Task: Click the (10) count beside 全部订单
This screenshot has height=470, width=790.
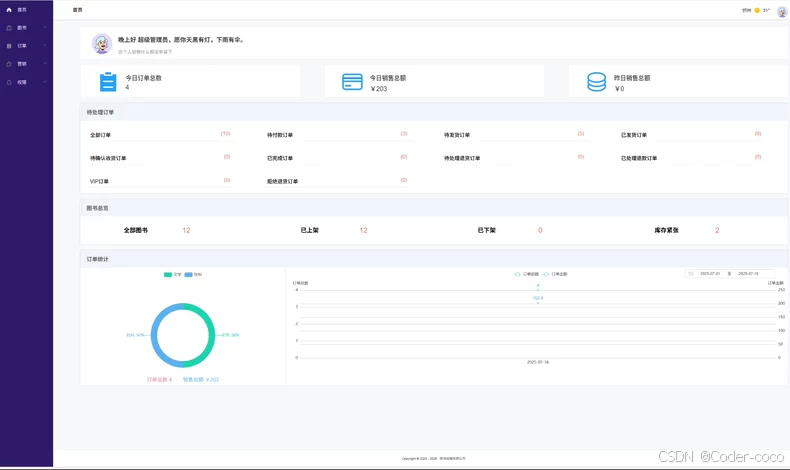Action: tap(225, 133)
